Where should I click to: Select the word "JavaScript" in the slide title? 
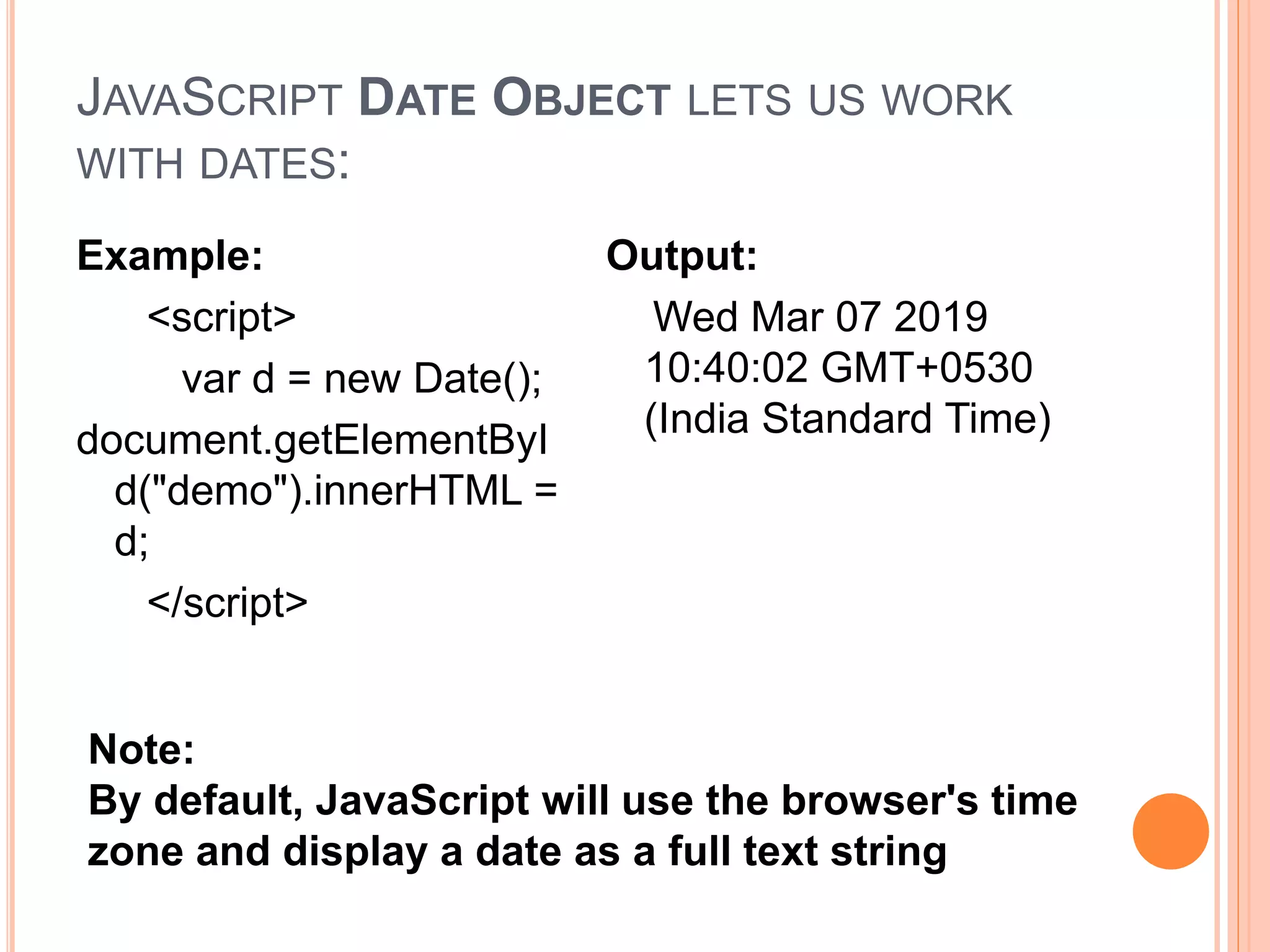click(209, 99)
